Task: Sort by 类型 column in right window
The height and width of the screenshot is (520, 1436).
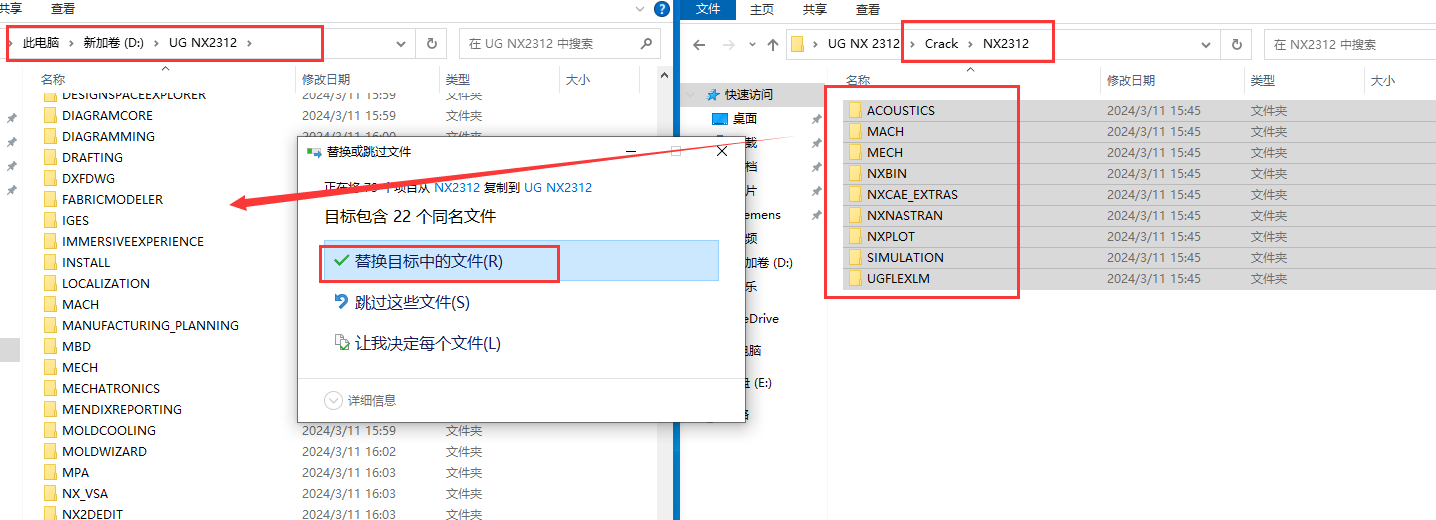Action: point(1263,81)
